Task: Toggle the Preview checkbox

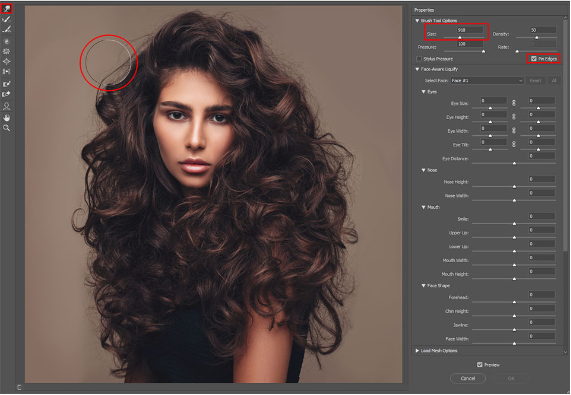Action: pyautogui.click(x=480, y=364)
